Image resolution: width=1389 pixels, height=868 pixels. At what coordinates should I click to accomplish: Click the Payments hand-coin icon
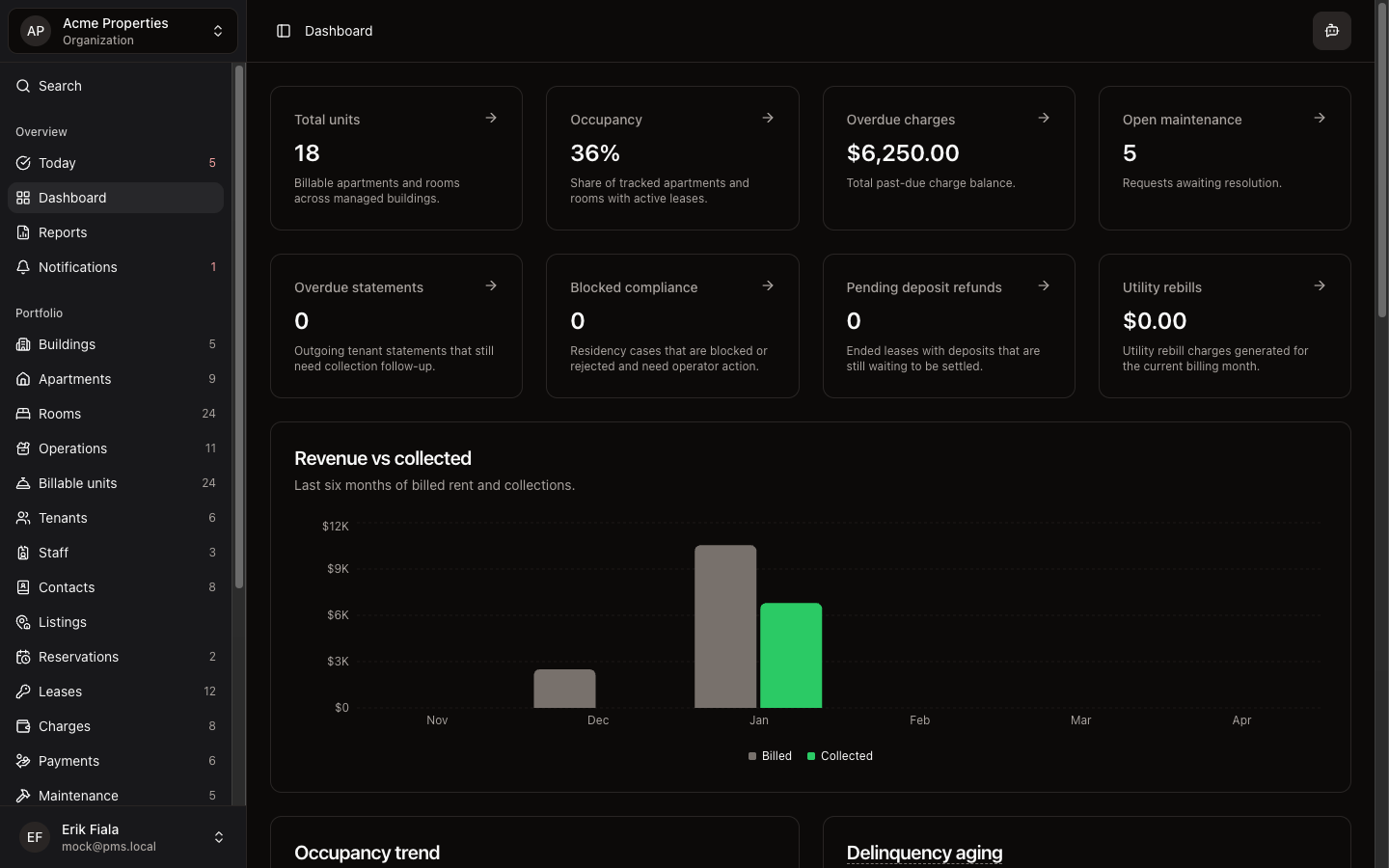point(22,761)
